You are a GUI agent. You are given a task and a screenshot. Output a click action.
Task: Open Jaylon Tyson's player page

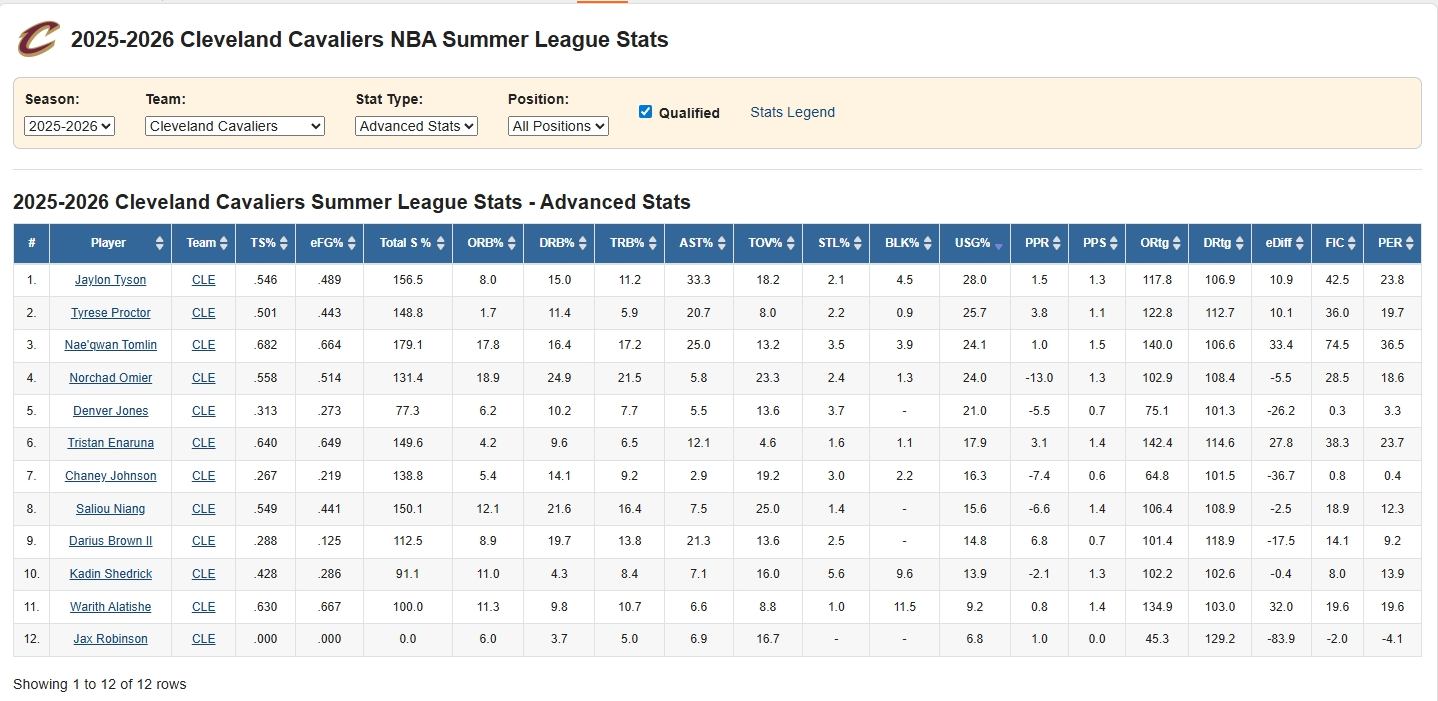[110, 280]
